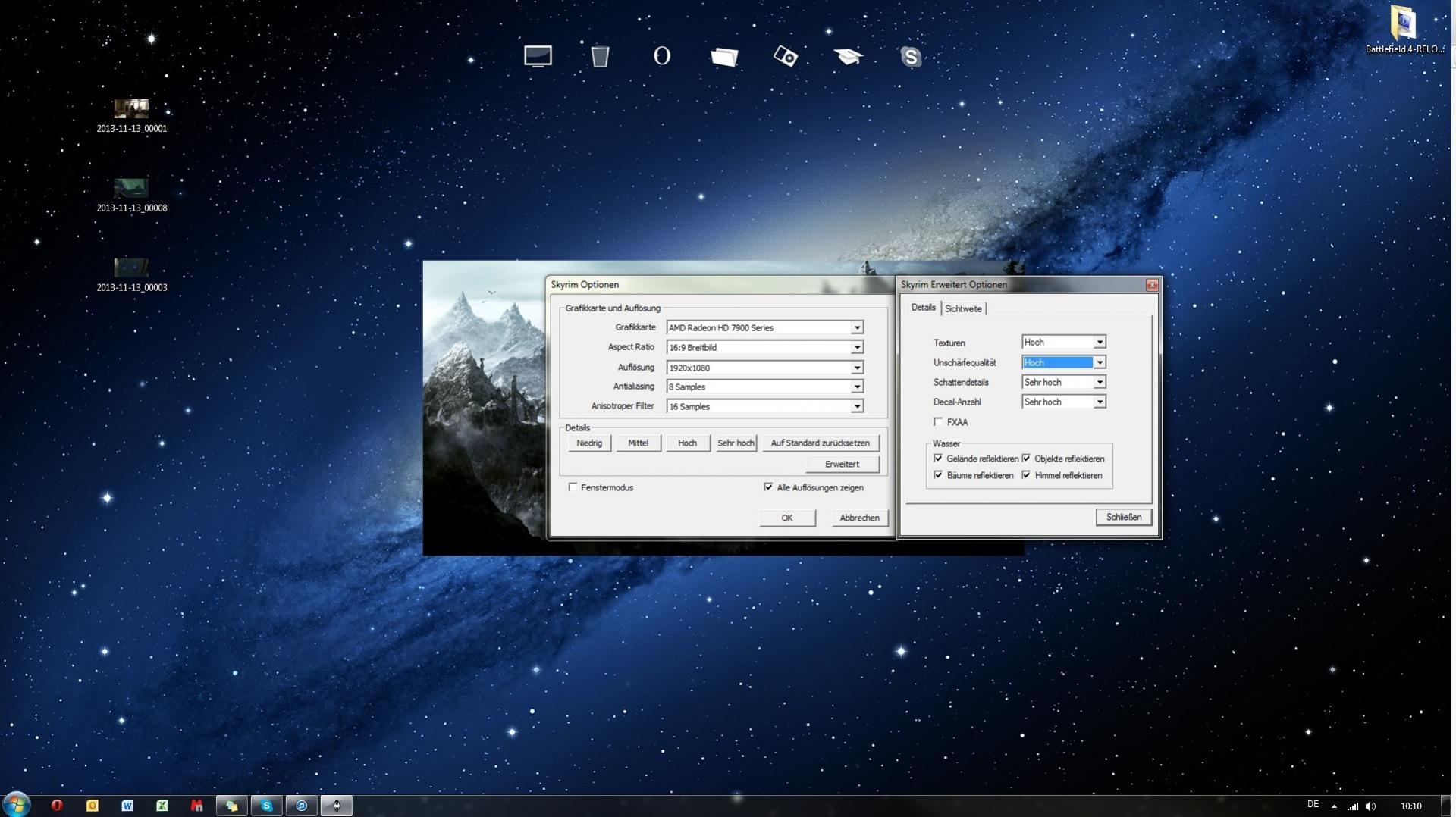Viewport: 1456px width, 817px height.
Task: Uncheck Himmel reflektieren
Action: [1026, 475]
